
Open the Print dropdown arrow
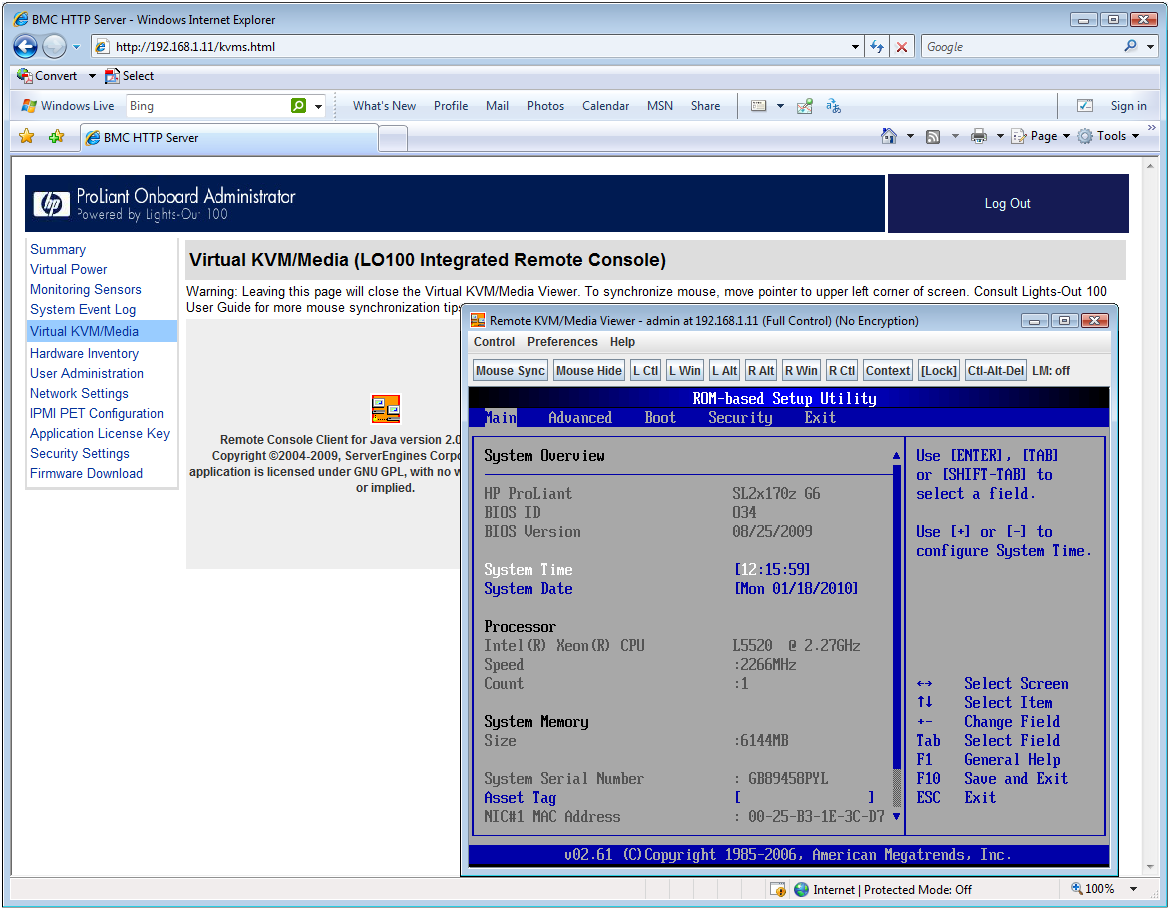[1000, 136]
